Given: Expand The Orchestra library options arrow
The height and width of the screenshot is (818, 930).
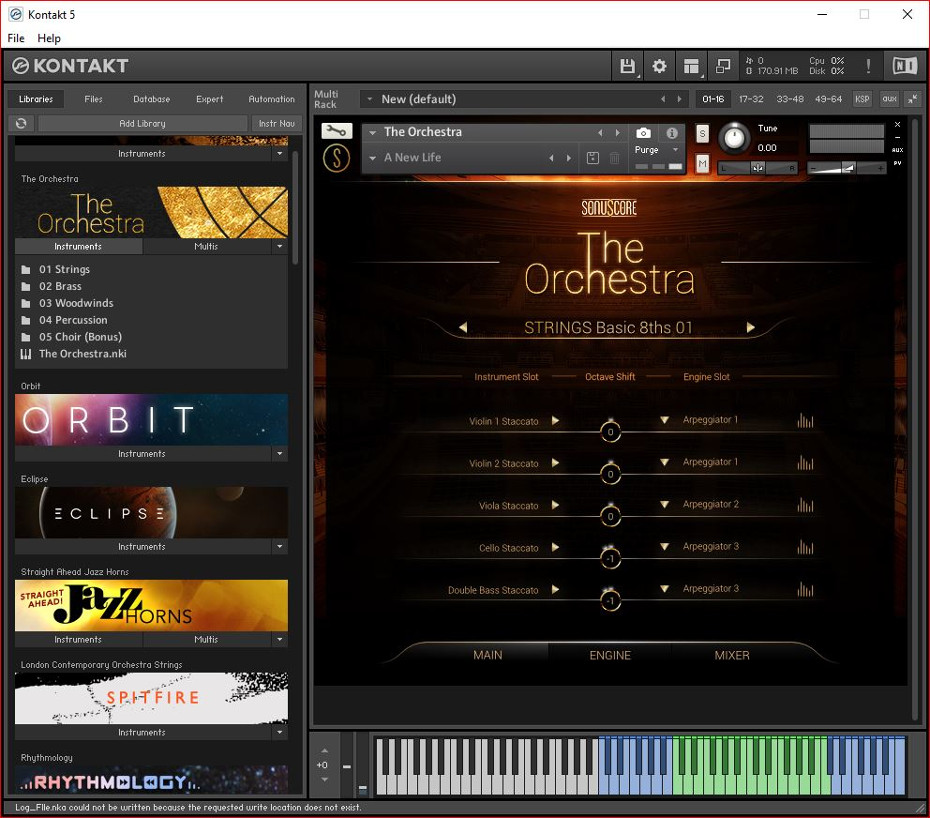Looking at the screenshot, I should pyautogui.click(x=279, y=246).
